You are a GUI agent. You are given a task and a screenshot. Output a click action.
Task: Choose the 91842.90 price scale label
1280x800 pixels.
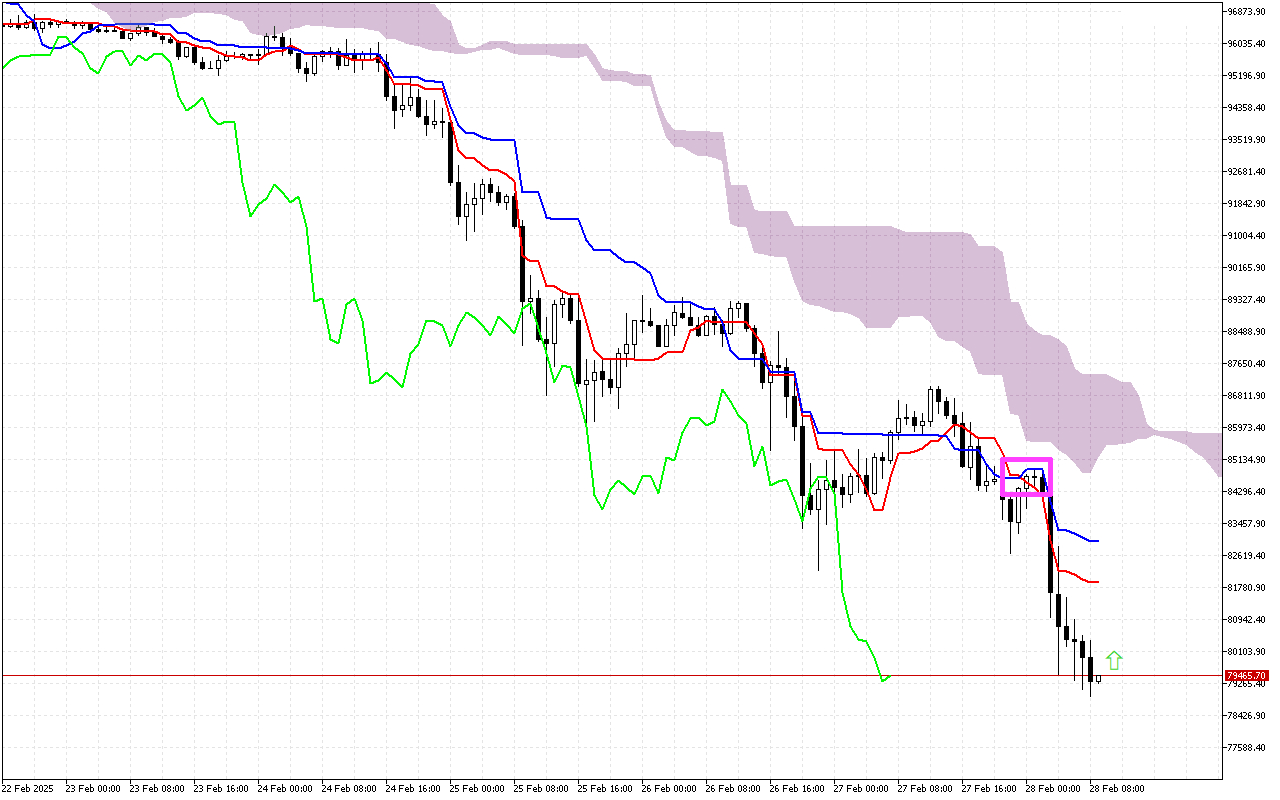coord(1248,204)
